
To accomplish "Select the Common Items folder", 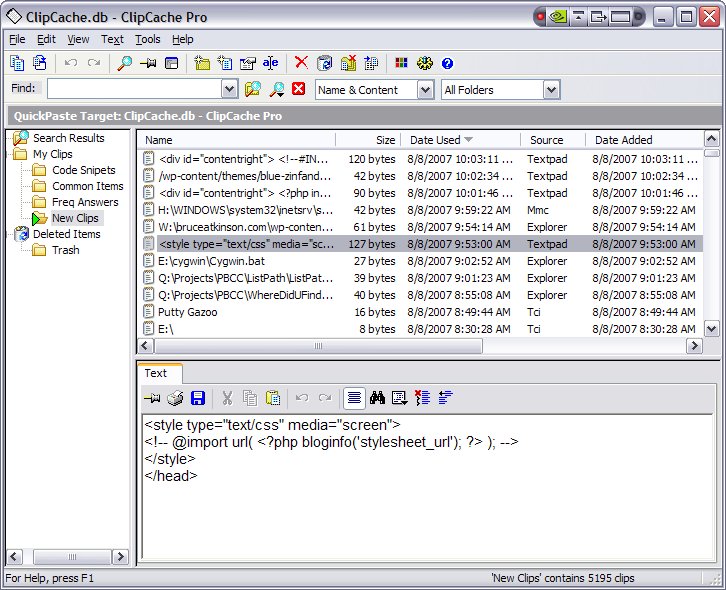I will click(x=88, y=186).
